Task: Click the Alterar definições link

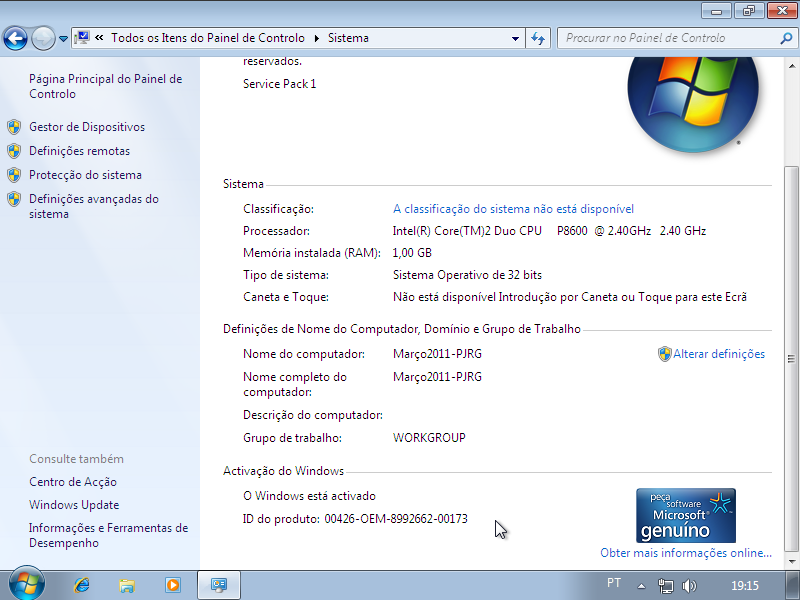Action: [719, 354]
